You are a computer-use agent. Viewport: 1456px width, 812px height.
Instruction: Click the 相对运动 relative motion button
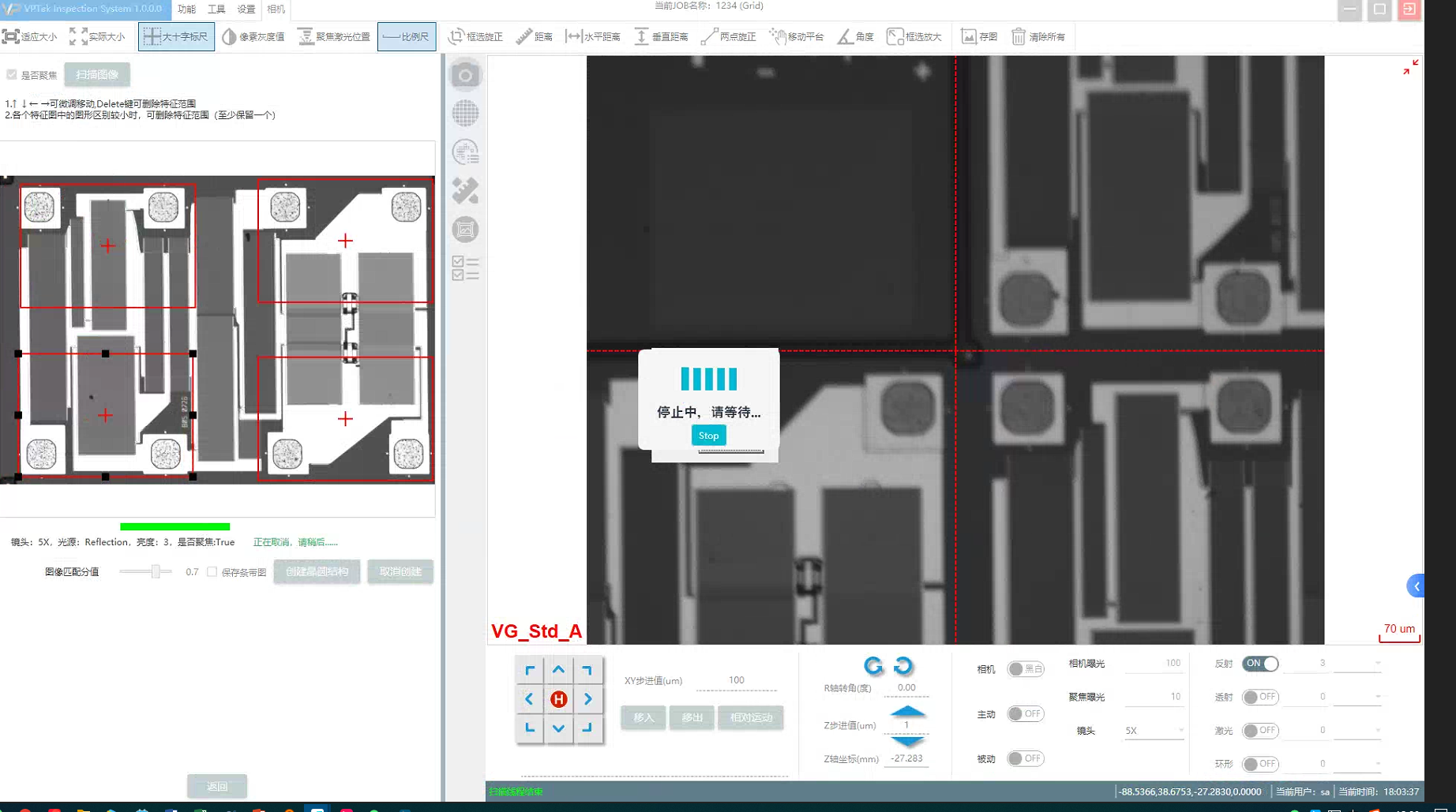(751, 717)
